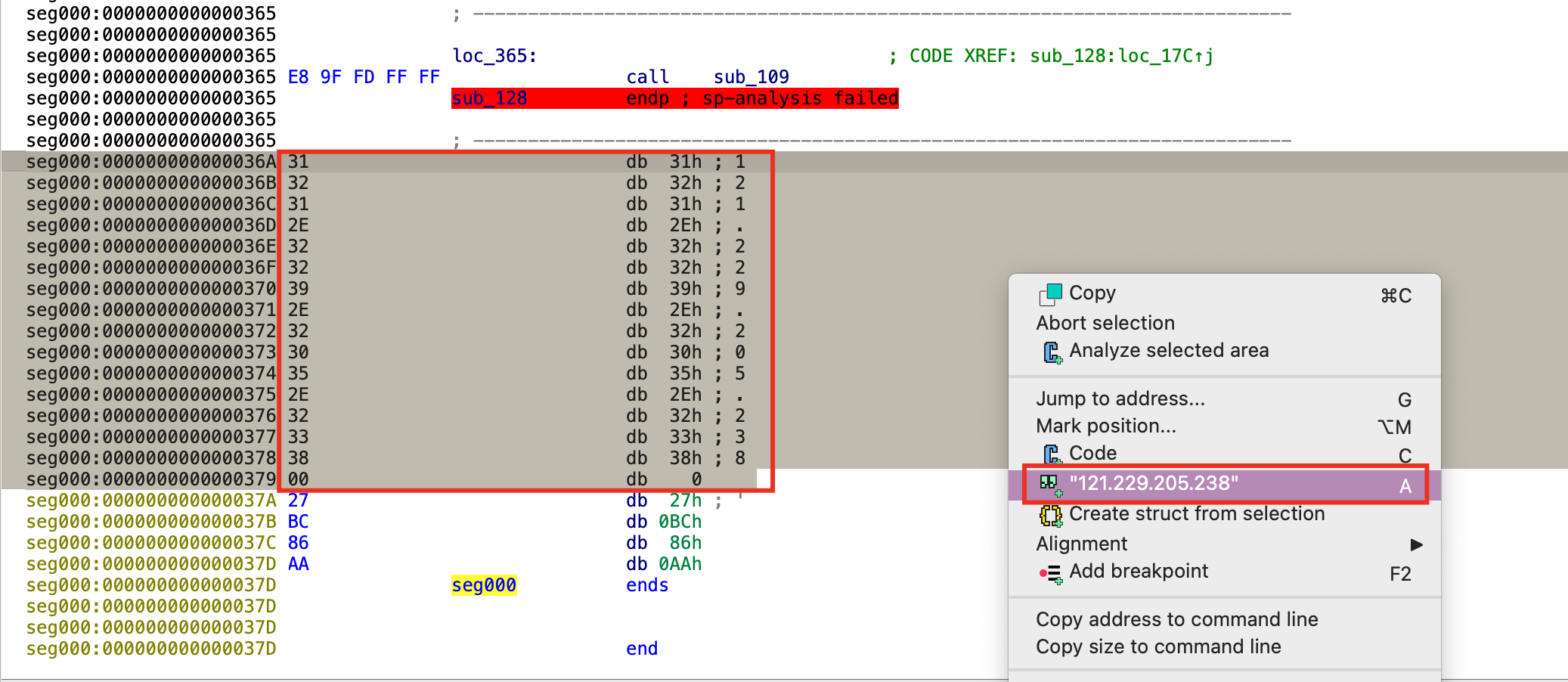Click the Create struct from selection icon
Image resolution: width=1568 pixels, height=682 pixels.
click(x=1050, y=515)
